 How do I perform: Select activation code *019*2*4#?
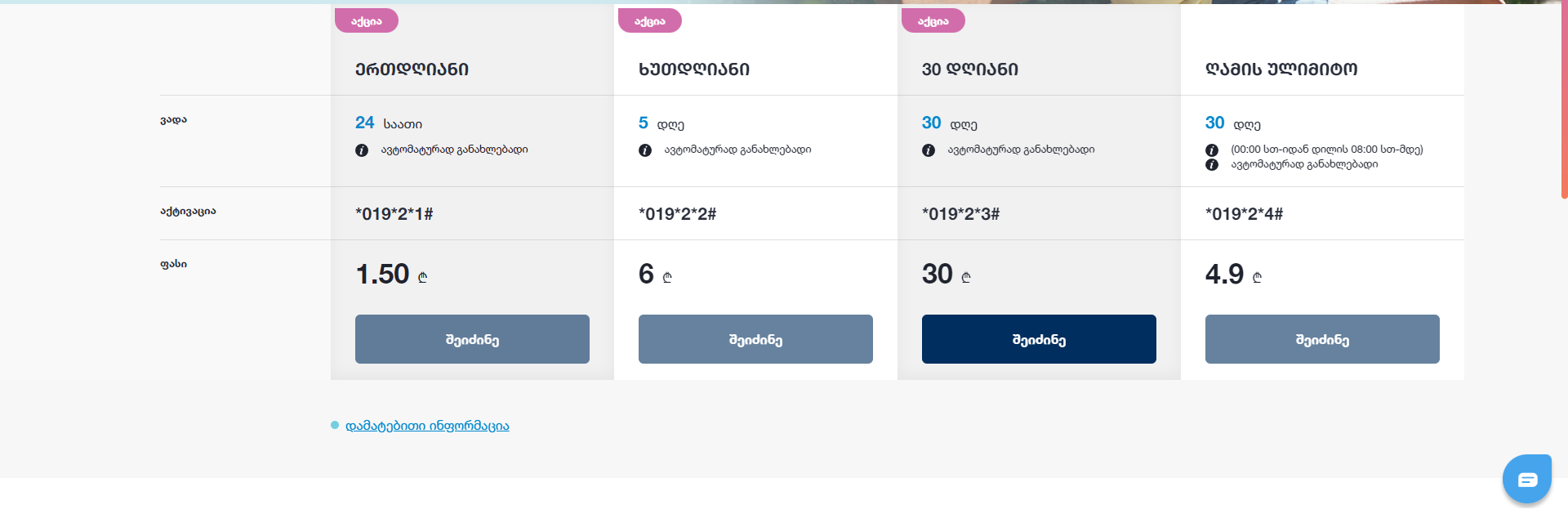tap(1245, 214)
